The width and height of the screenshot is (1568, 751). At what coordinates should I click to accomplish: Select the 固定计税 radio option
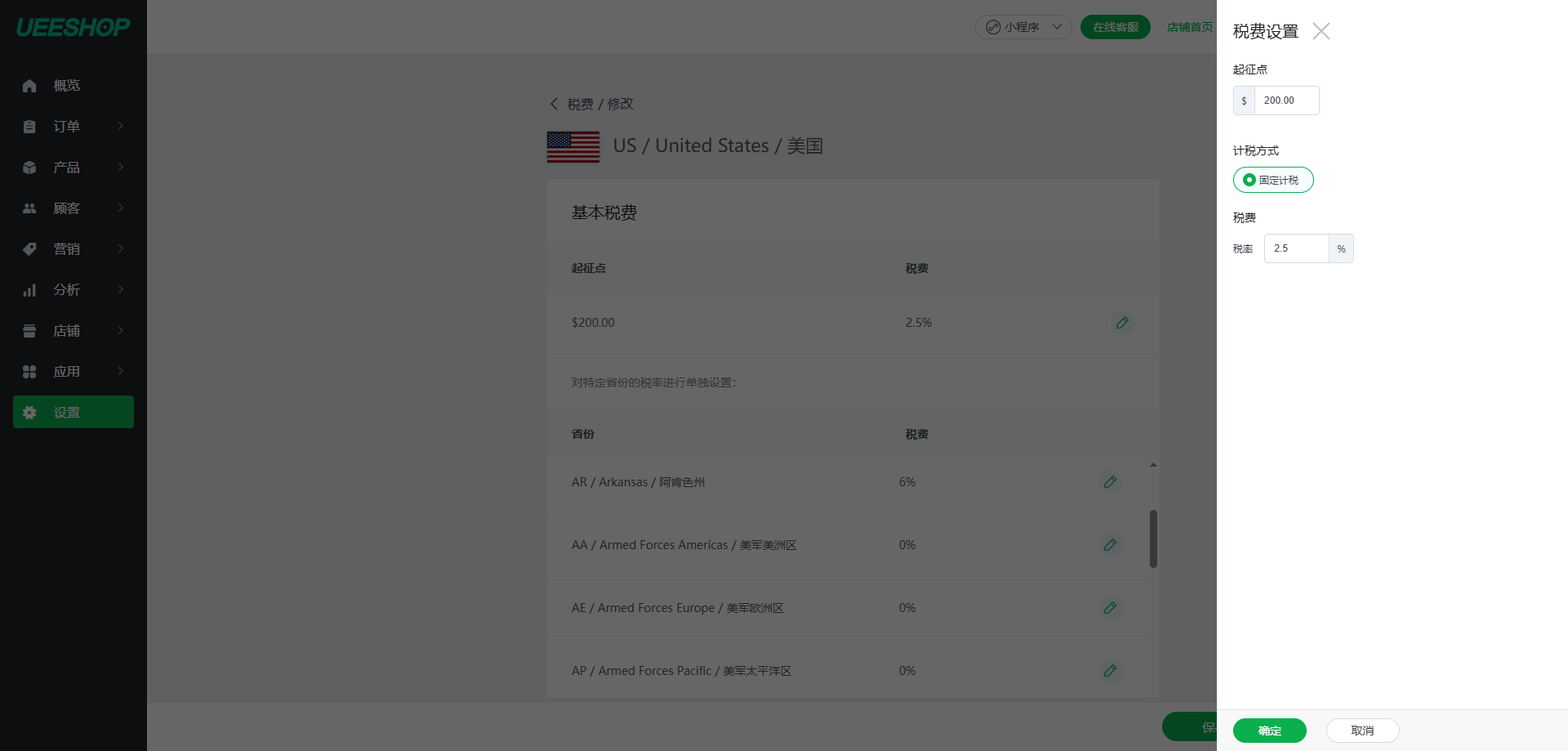(x=1249, y=180)
